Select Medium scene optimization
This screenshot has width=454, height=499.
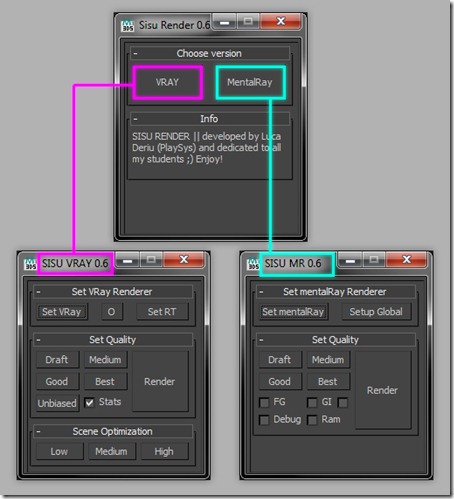click(112, 452)
